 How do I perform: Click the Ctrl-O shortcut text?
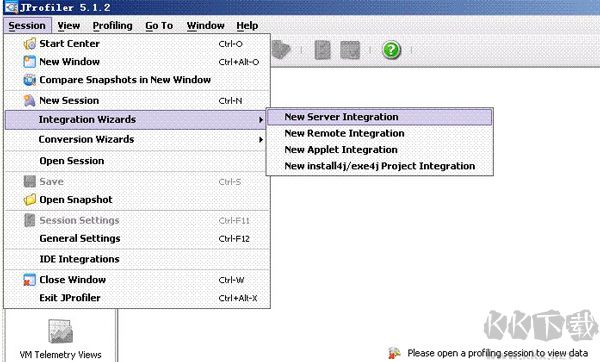[230, 44]
